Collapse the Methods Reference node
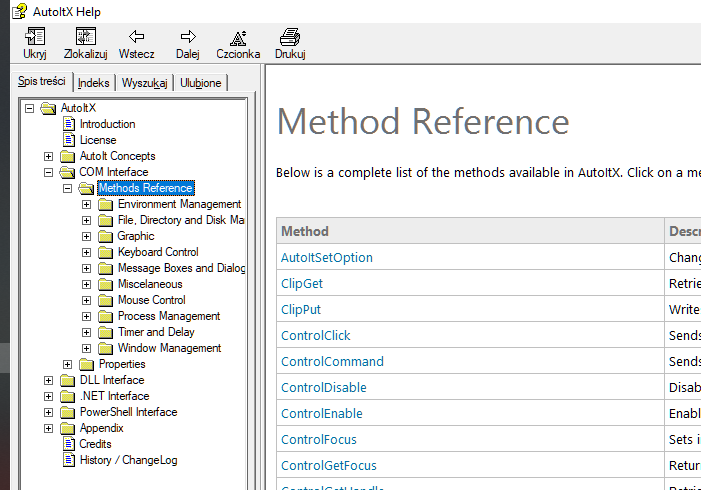 click(x=68, y=189)
